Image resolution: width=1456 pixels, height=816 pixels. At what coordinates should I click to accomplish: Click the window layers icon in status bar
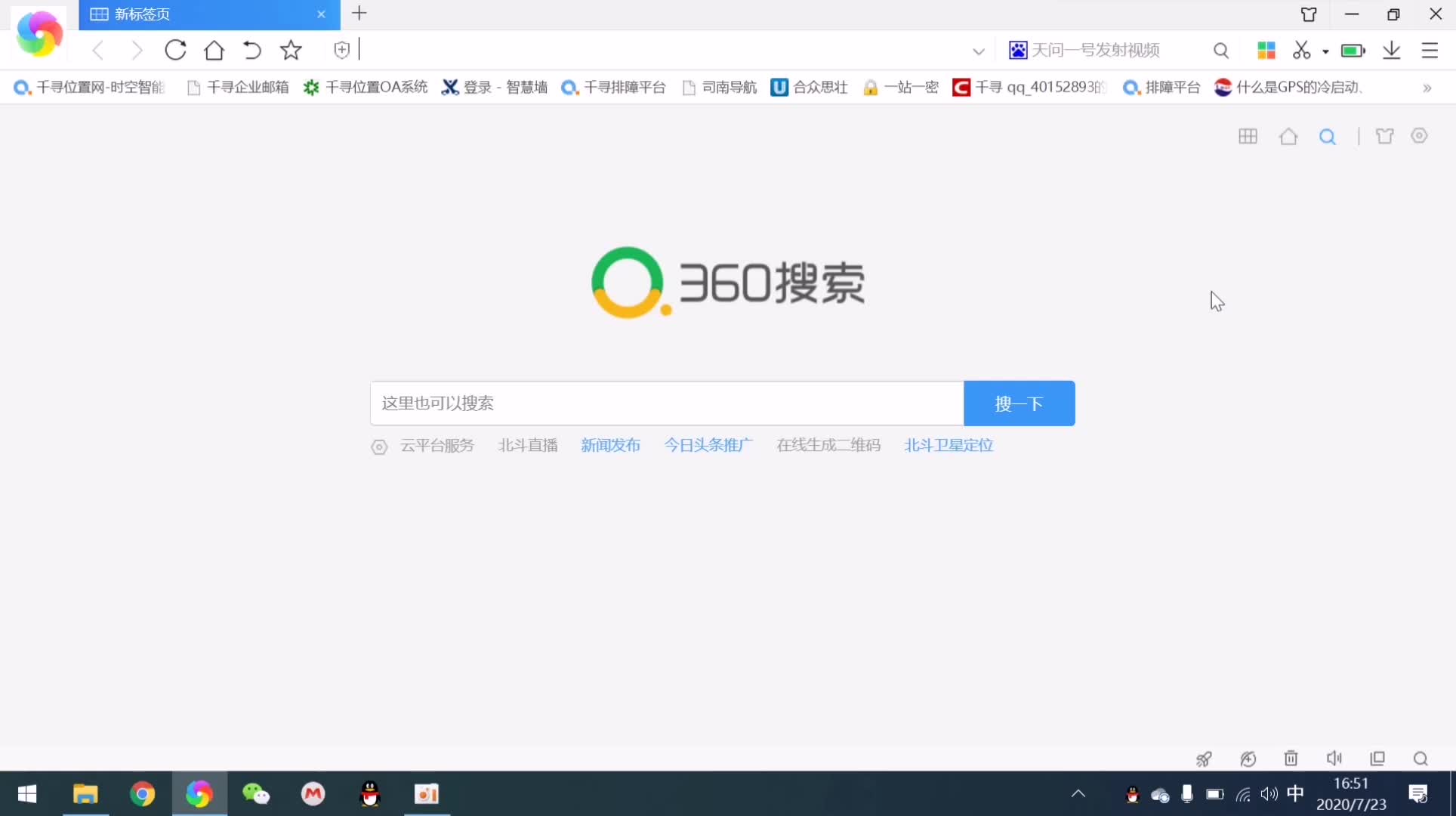pos(1377,759)
